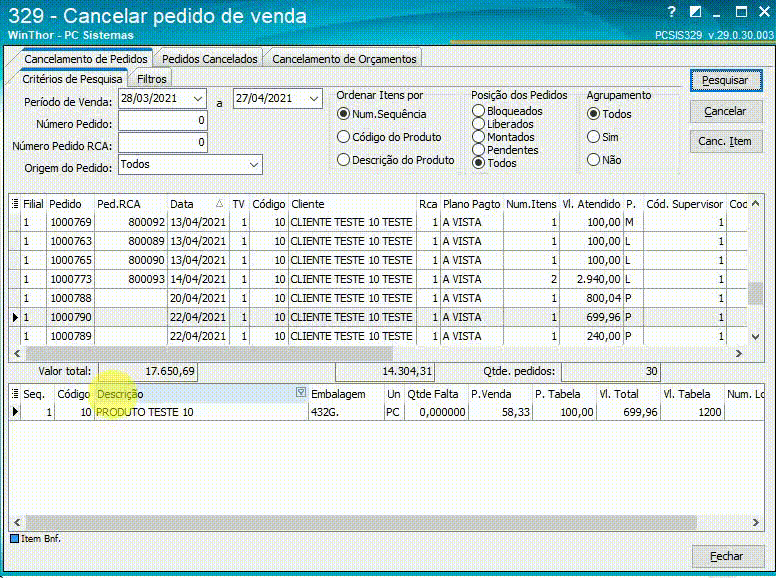The height and width of the screenshot is (578, 776).
Task: Select item row PRODUTO TESTE 10
Action: (x=386, y=412)
